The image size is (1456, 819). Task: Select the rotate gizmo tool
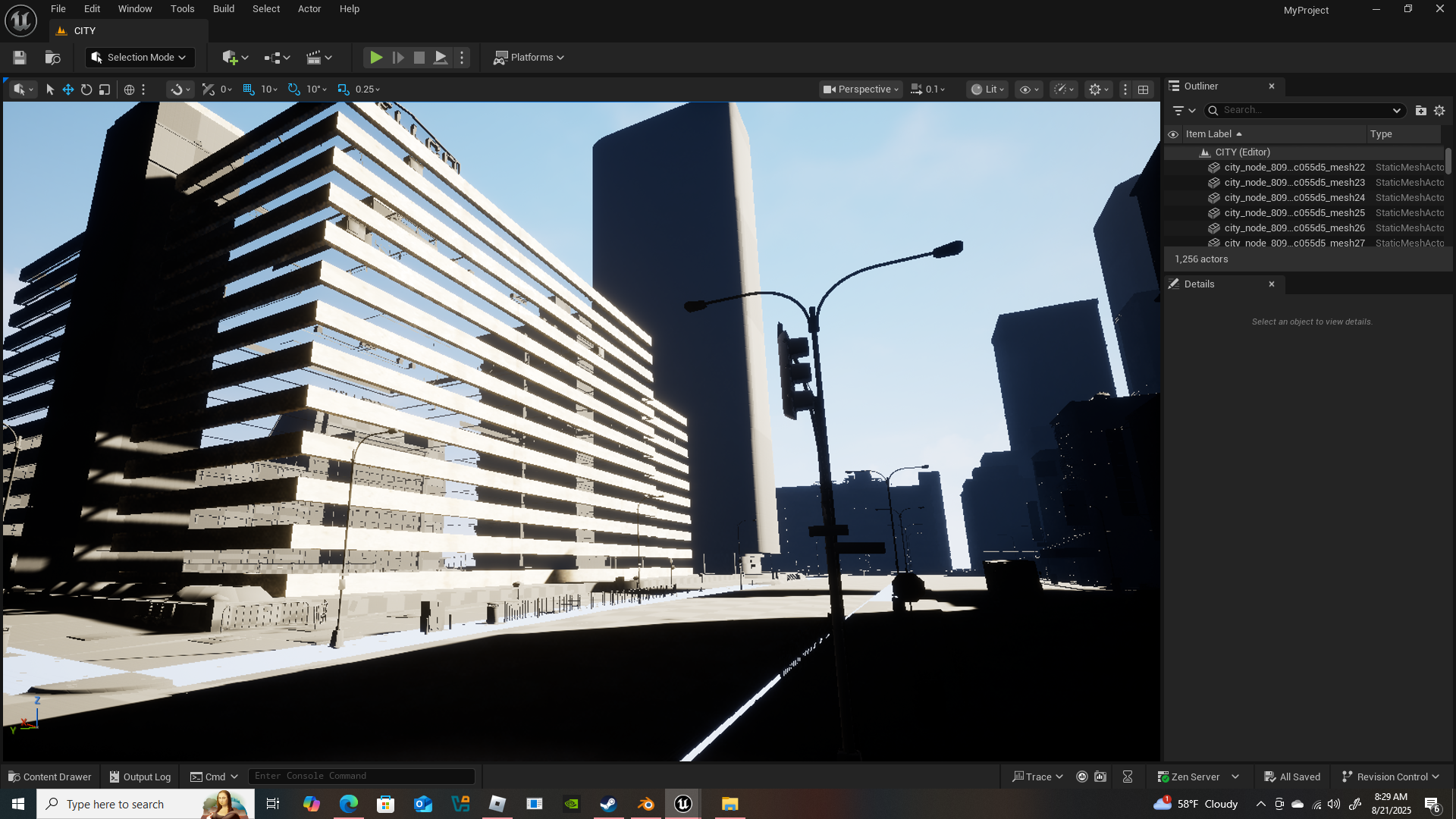[86, 89]
